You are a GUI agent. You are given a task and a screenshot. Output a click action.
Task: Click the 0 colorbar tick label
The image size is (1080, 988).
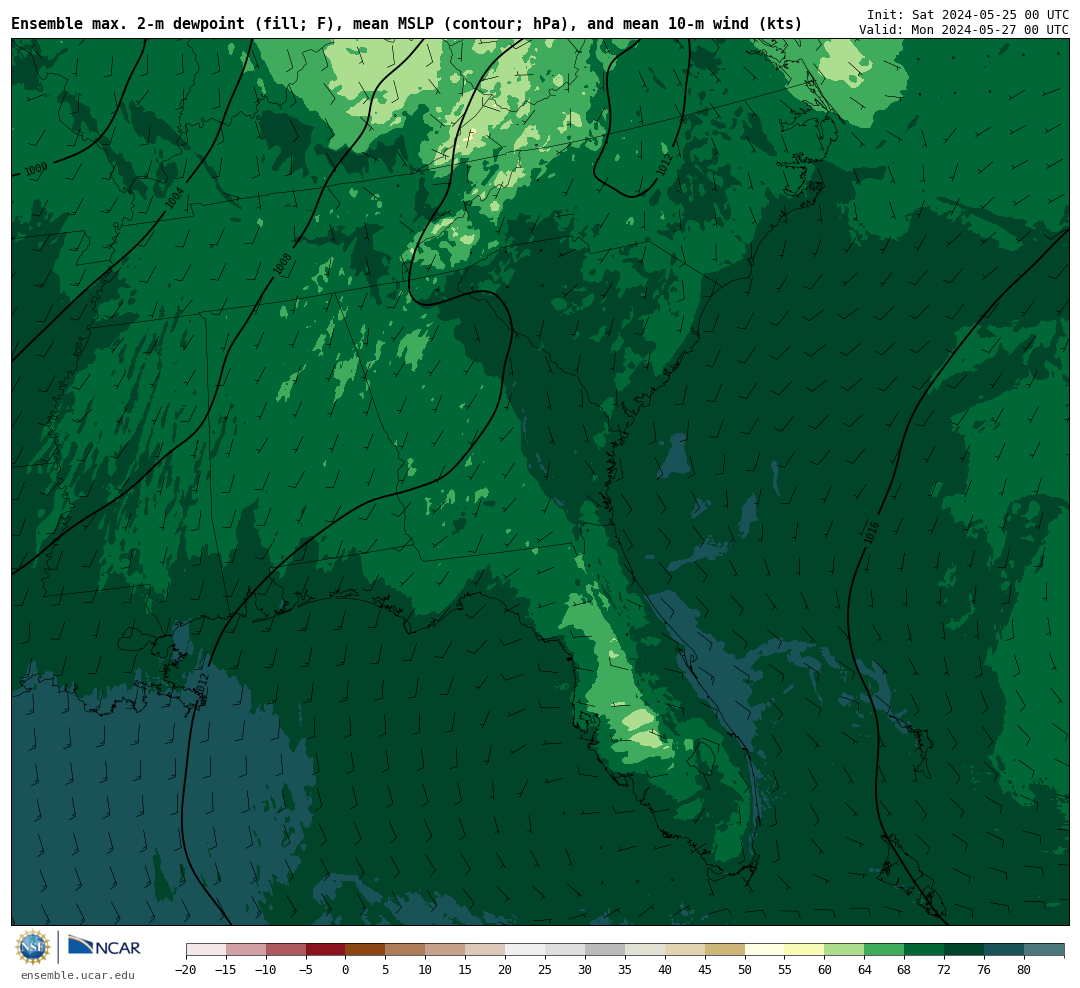(x=346, y=969)
